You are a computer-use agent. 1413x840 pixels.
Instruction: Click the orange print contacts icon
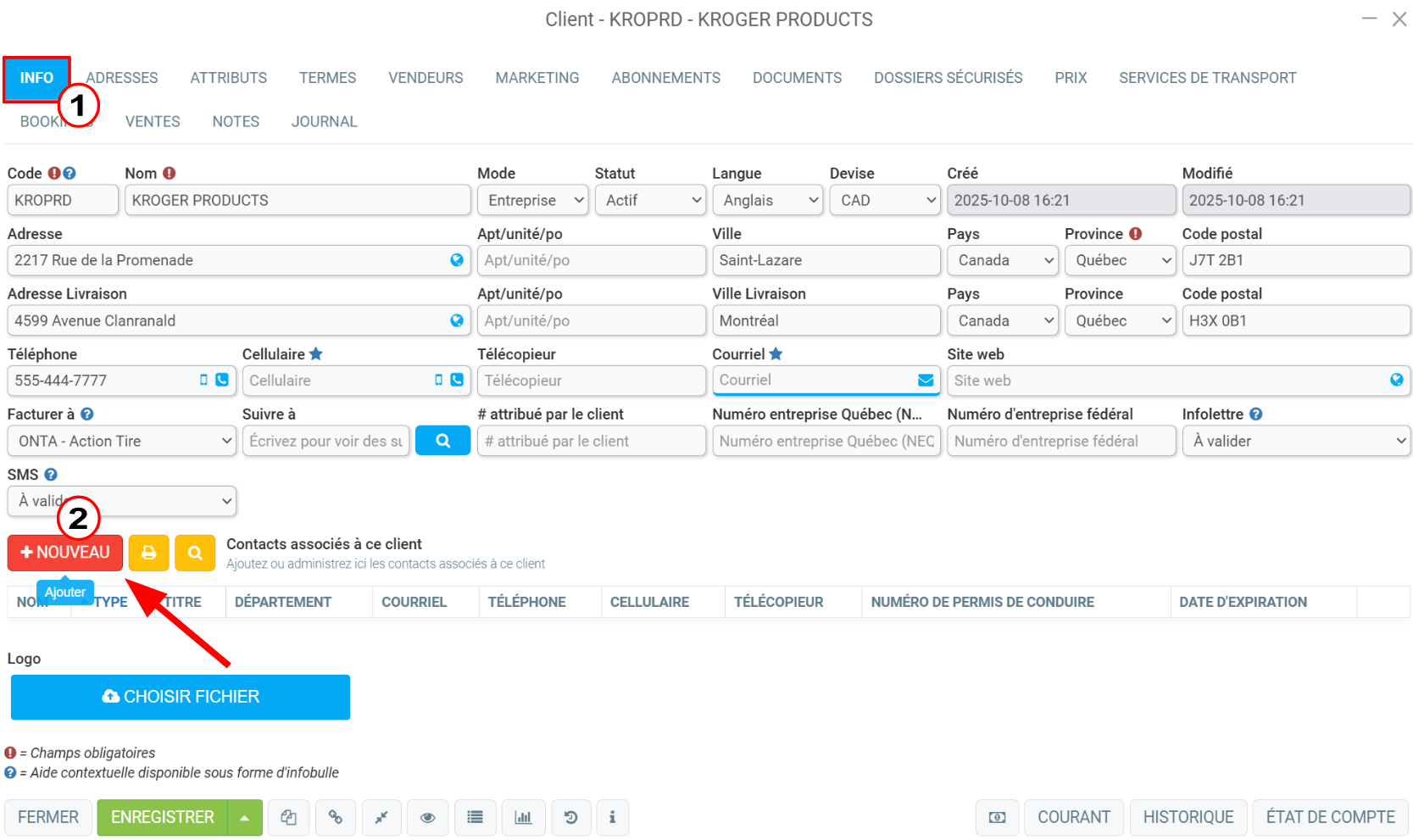tap(149, 553)
